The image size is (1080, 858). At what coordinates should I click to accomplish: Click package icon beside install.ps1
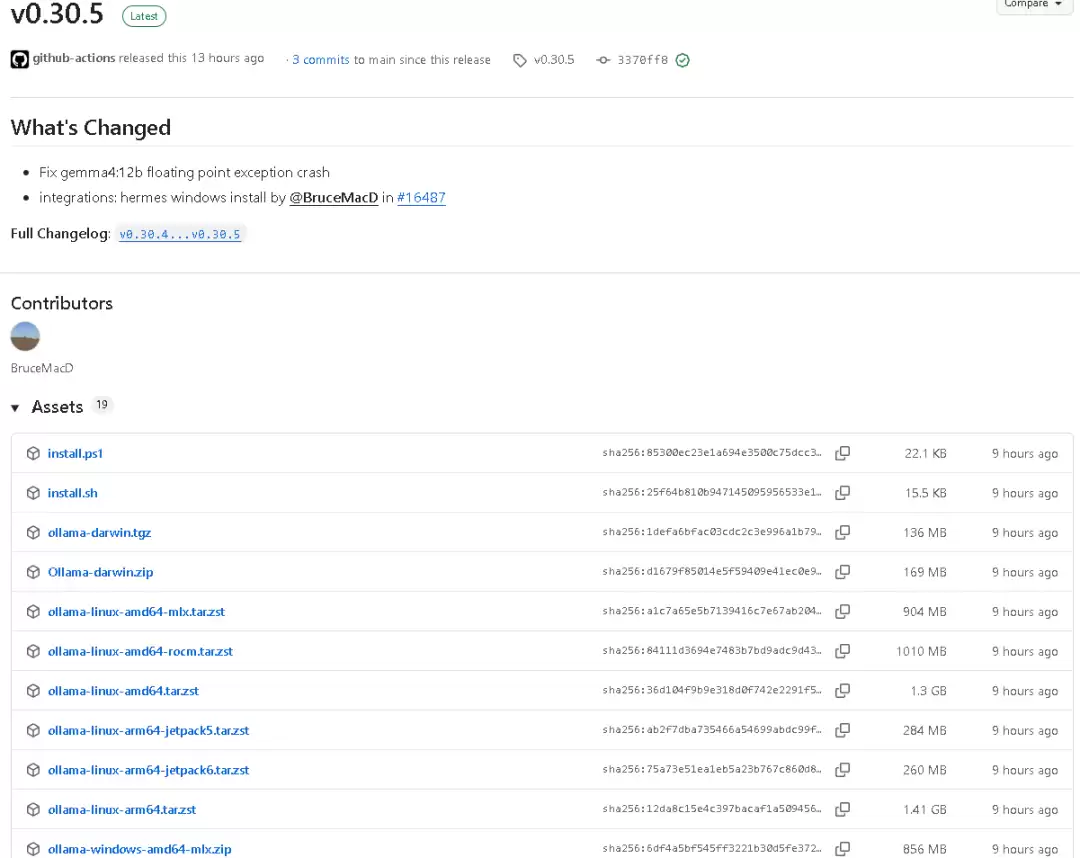33,453
